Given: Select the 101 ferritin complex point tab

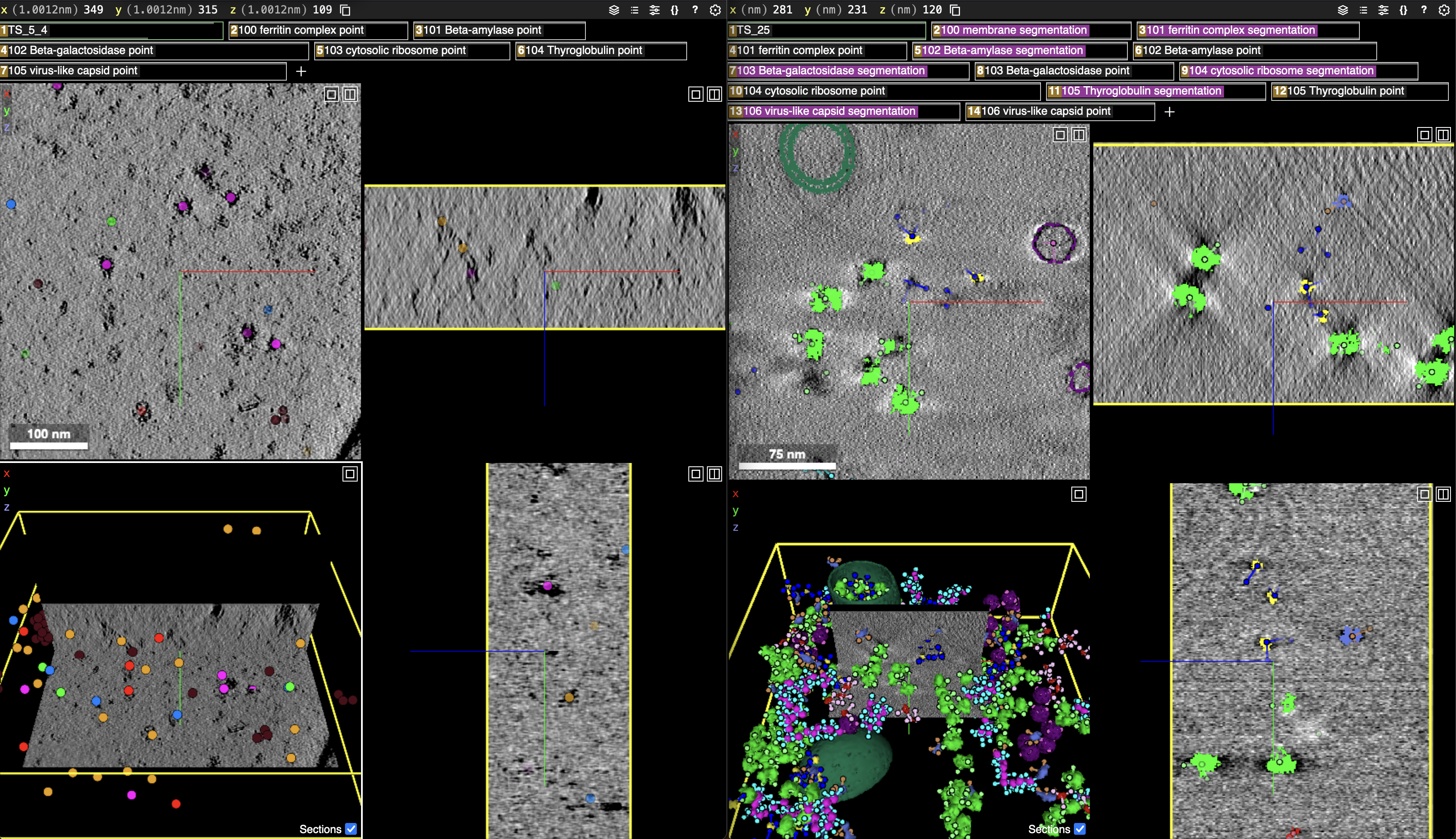Looking at the screenshot, I should (817, 51).
